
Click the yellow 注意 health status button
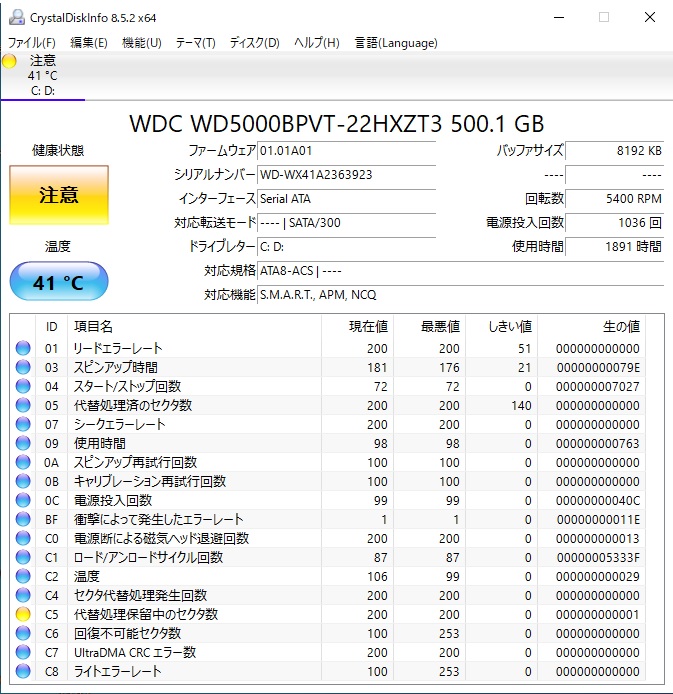tap(59, 195)
